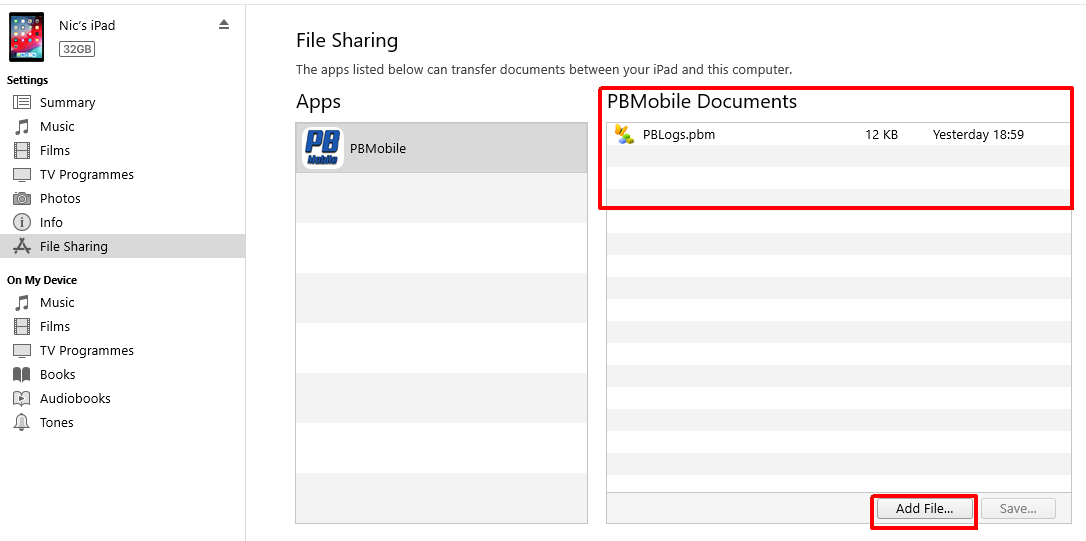Click the Save... button
This screenshot has width=1086, height=541.
point(1017,508)
